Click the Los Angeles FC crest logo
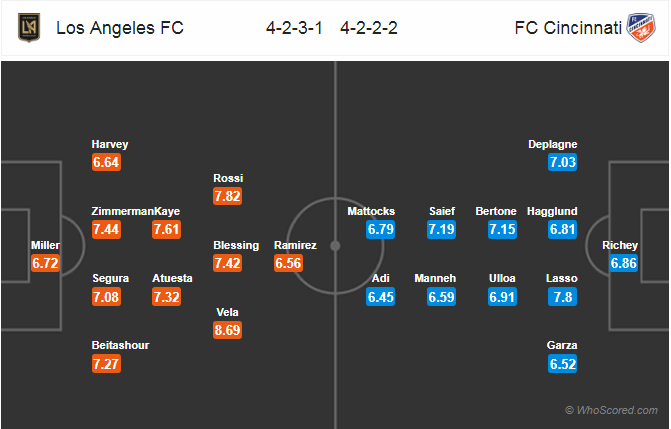Image resolution: width=671 pixels, height=429 pixels. point(29,28)
